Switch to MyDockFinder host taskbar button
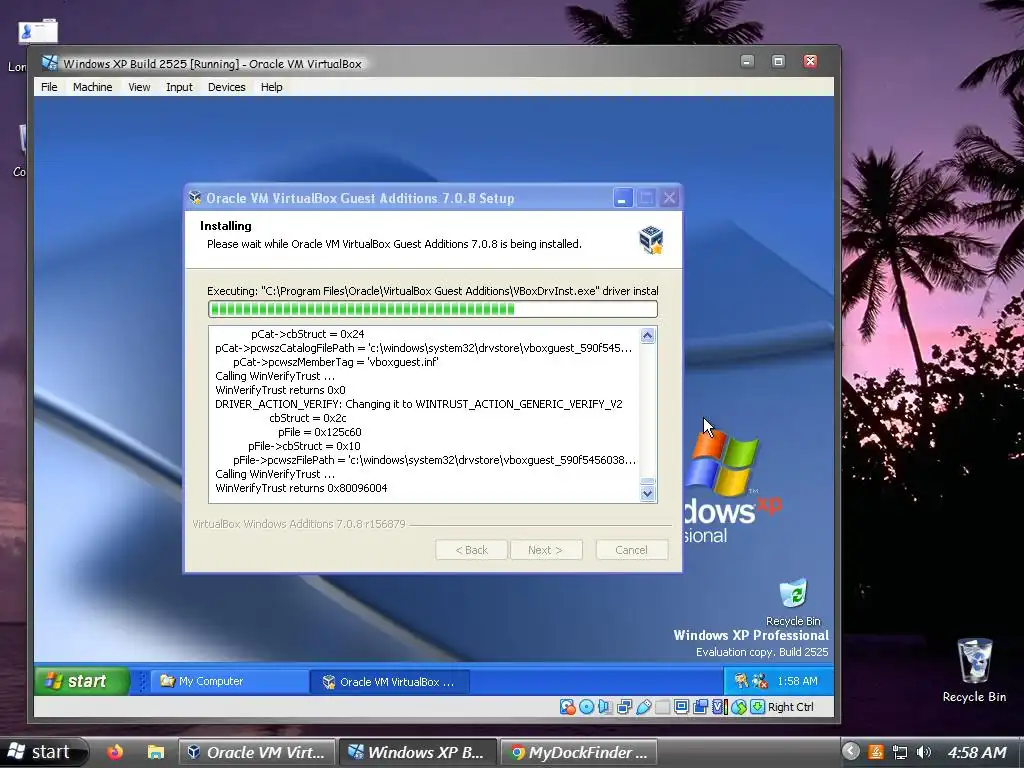This screenshot has height=768, width=1024. tap(579, 752)
